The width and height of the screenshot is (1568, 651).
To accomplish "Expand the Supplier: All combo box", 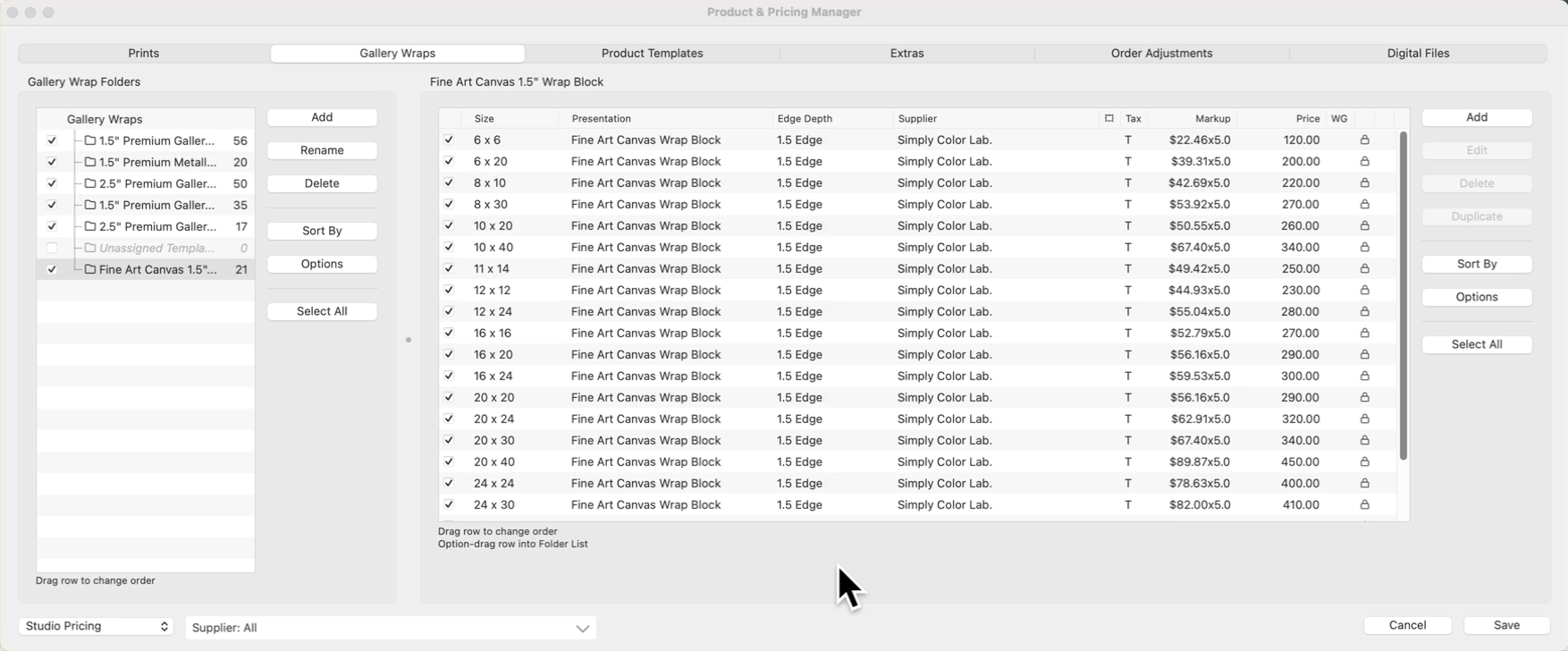I will pos(582,628).
